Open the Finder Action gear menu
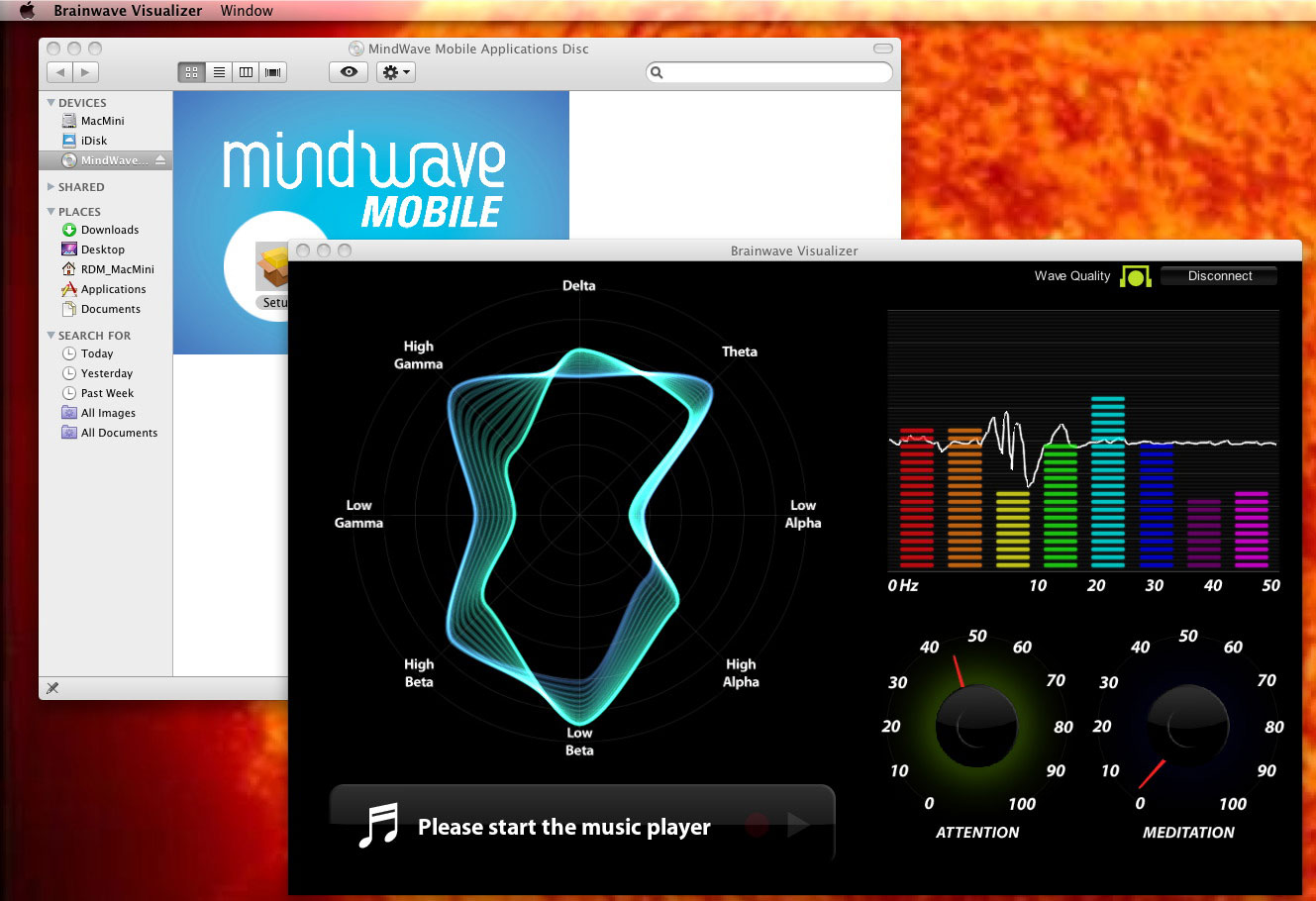Screen dimensions: 1316x901 (x=395, y=72)
